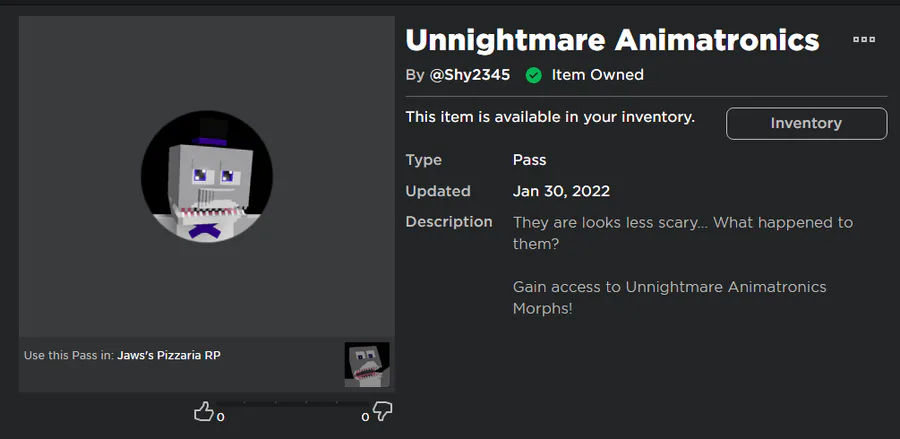This screenshot has width=900, height=439.
Task: Click the thumbs up like icon
Action: click(x=203, y=411)
